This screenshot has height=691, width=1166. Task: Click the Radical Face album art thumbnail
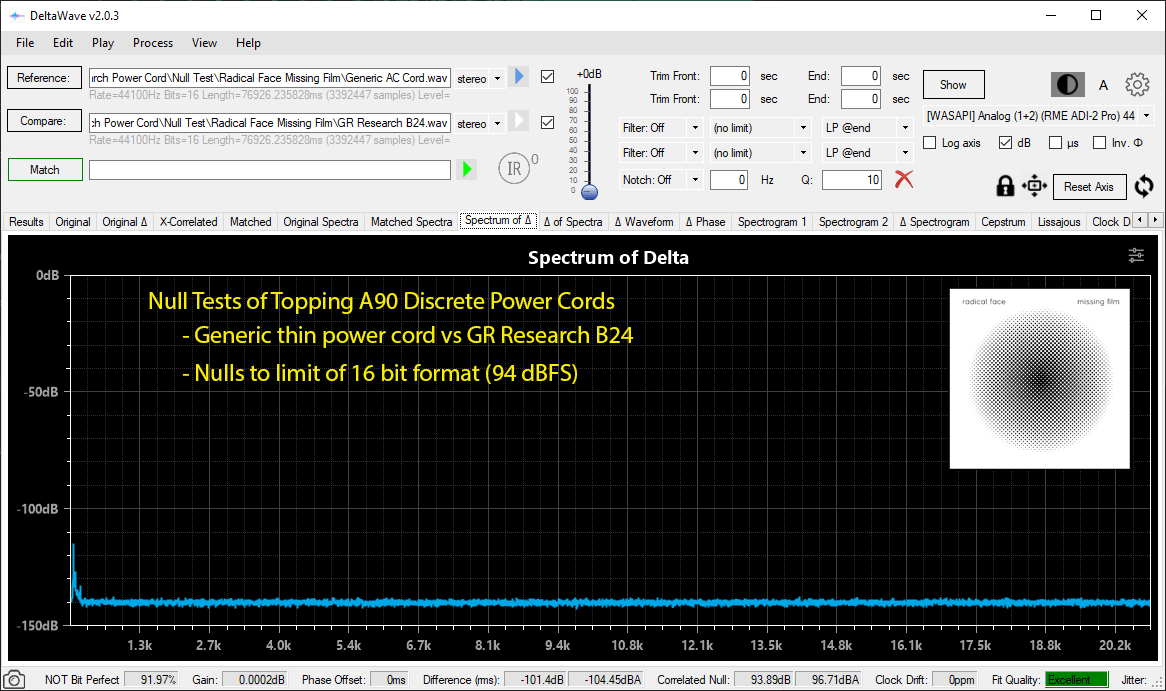(x=1040, y=379)
